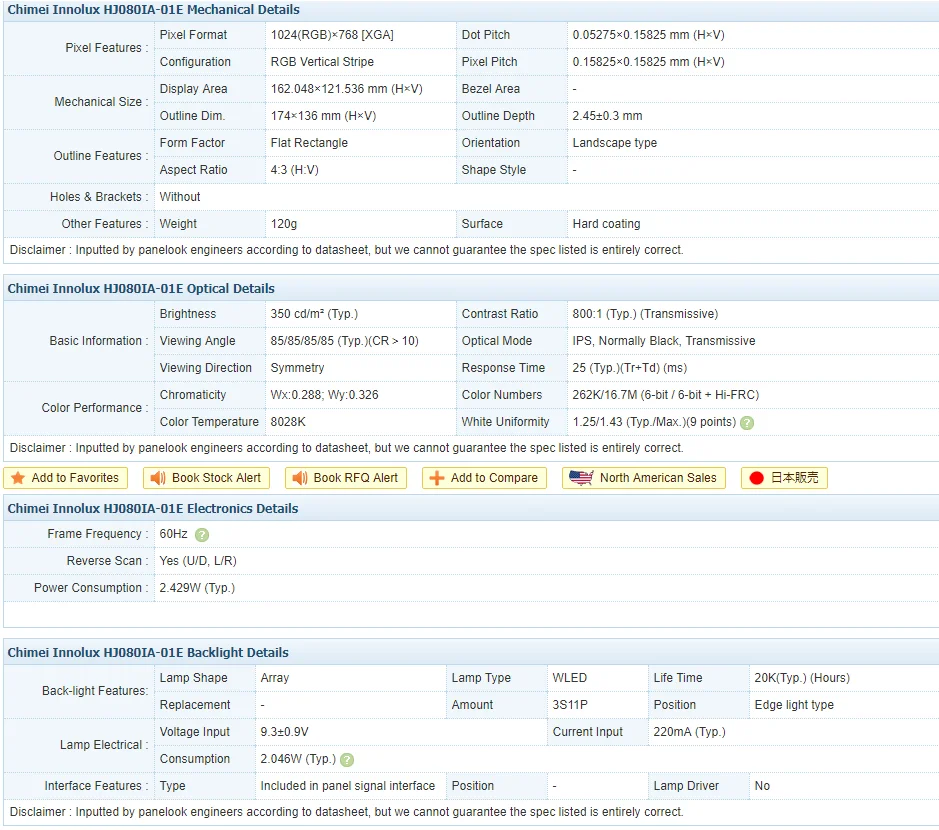This screenshot has width=939, height=830.
Task: Select the Lamp Driver value No
Action: 762,786
